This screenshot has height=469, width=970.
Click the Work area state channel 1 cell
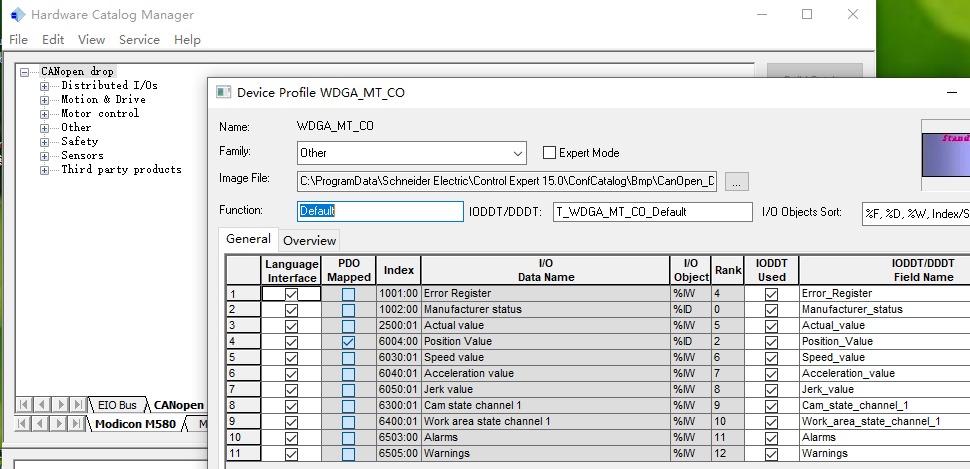546,421
